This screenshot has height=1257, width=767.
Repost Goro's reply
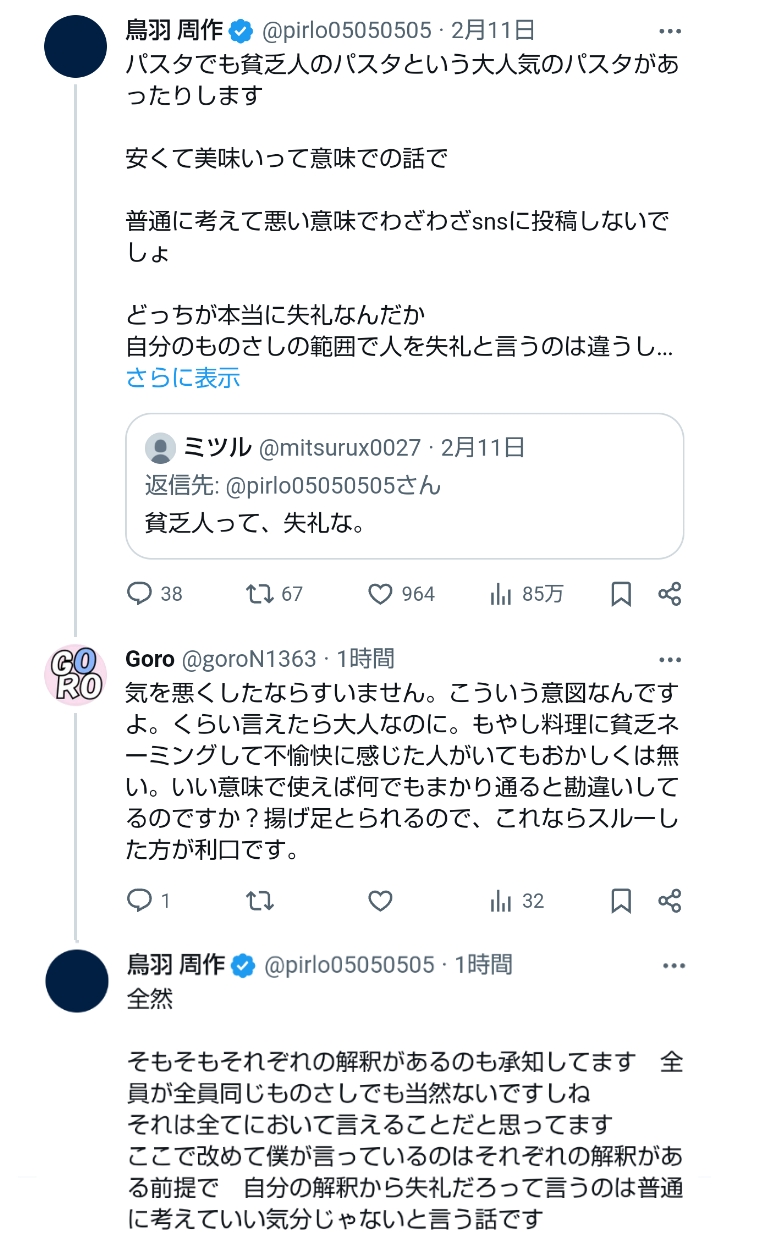(260, 901)
